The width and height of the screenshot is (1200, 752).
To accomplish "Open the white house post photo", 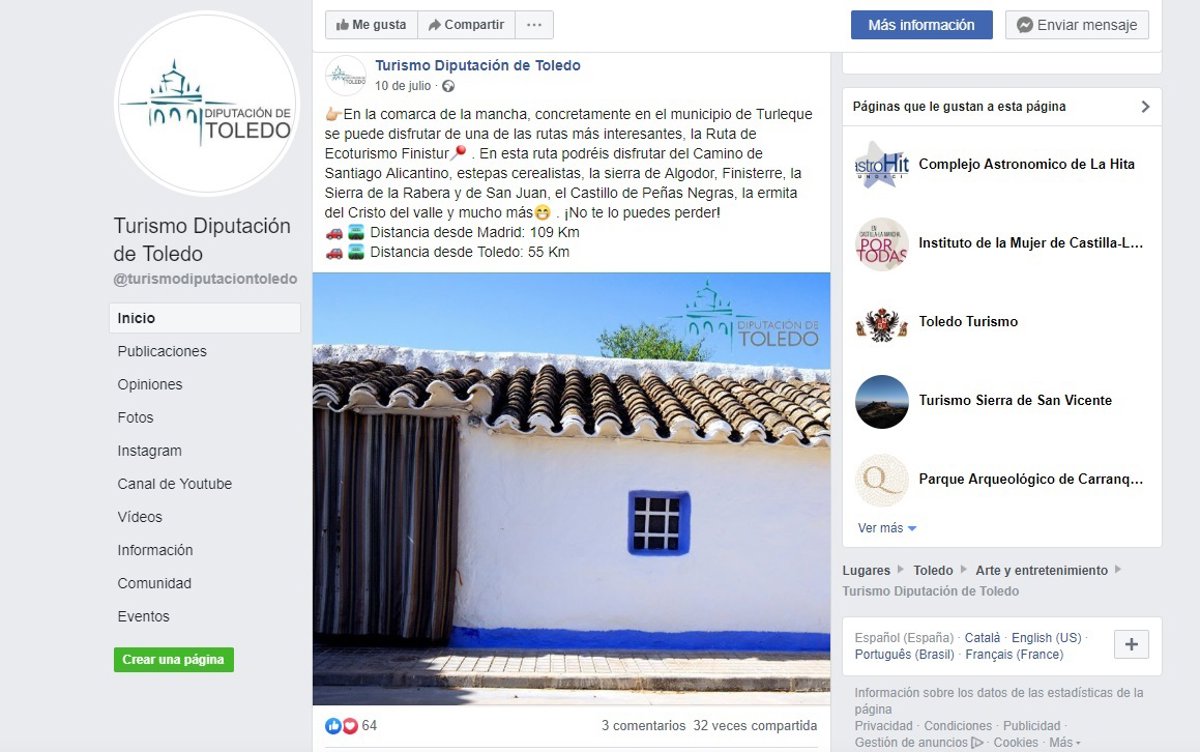I will [571, 489].
